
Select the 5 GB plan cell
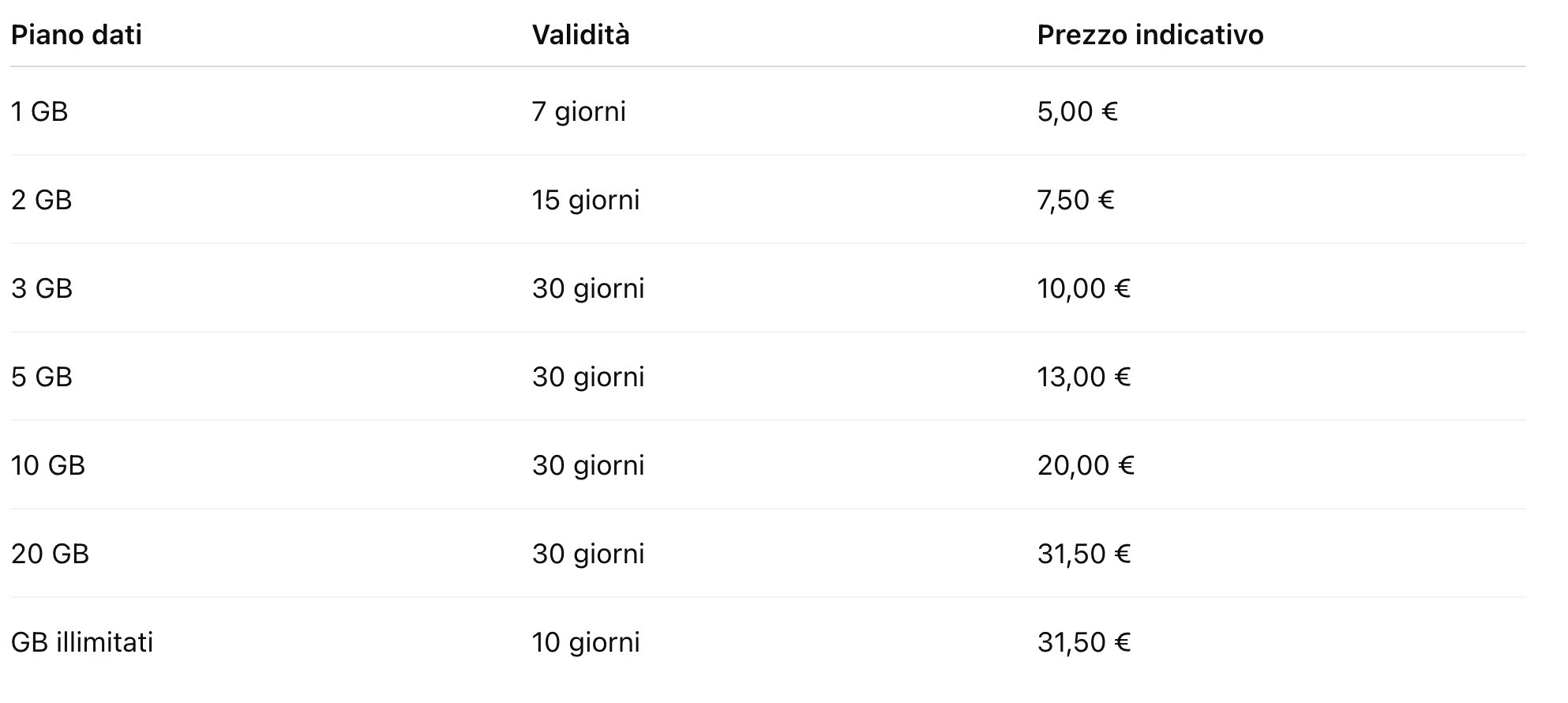point(42,377)
